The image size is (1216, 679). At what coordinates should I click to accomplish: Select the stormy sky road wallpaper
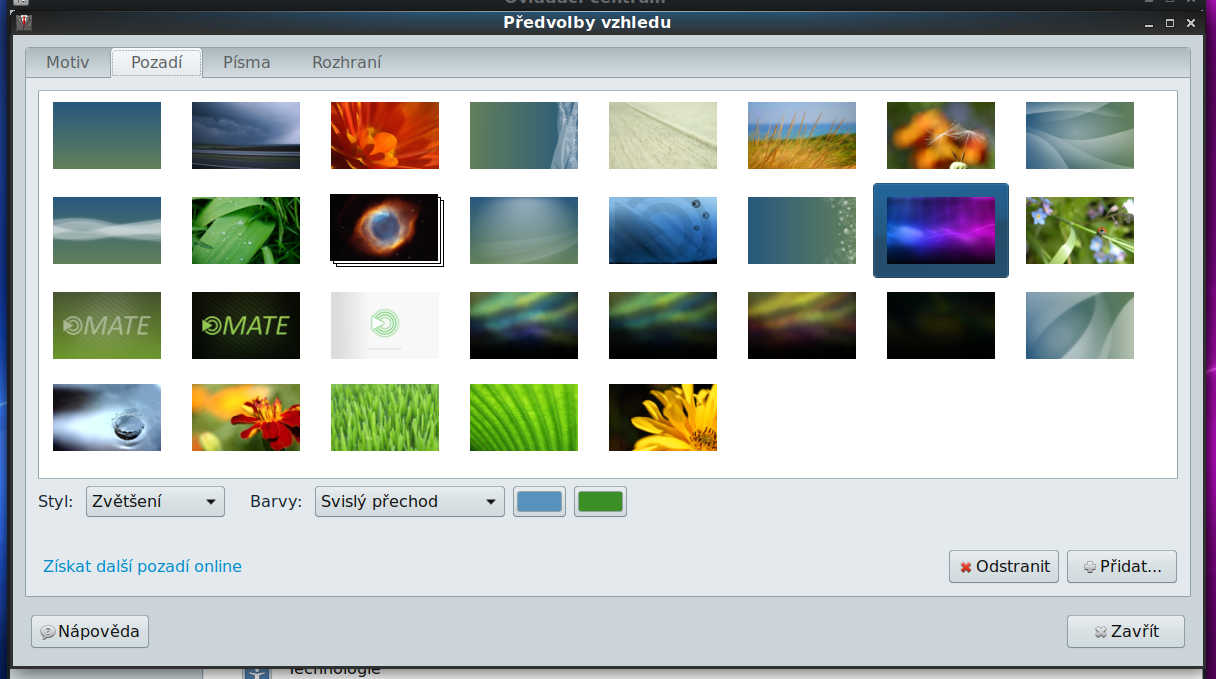pyautogui.click(x=246, y=135)
